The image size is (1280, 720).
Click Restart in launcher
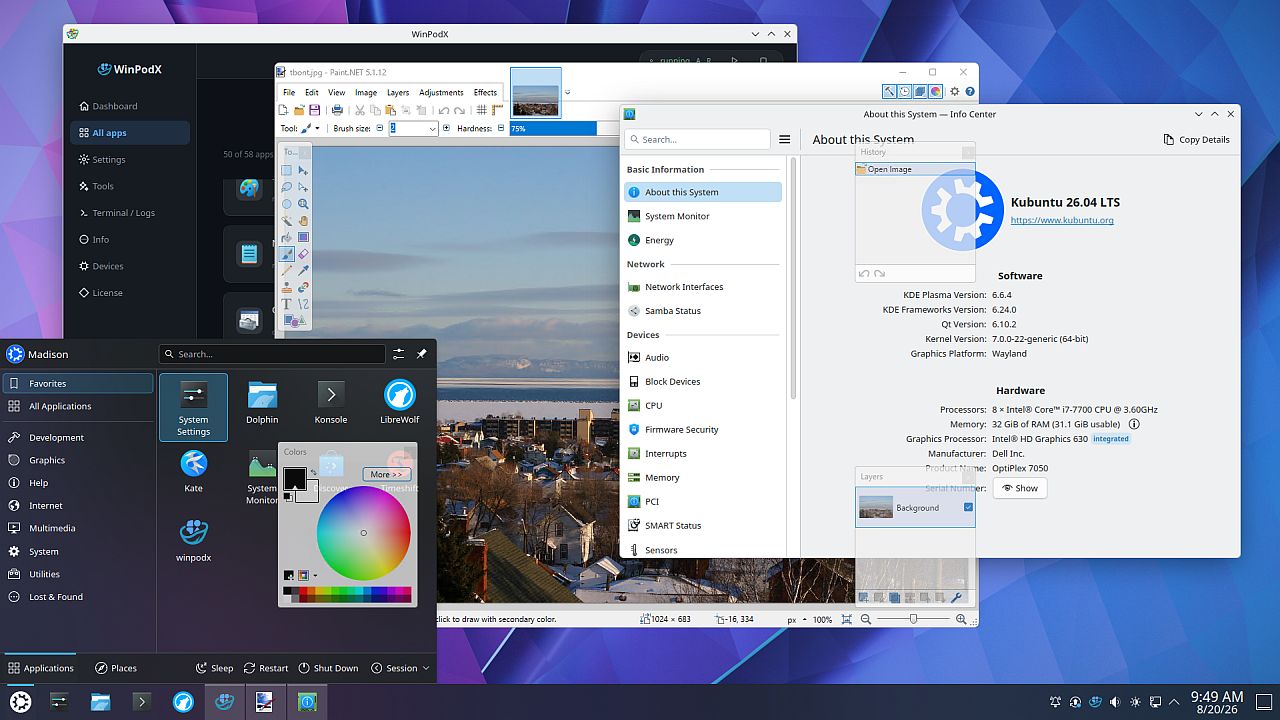tap(265, 668)
